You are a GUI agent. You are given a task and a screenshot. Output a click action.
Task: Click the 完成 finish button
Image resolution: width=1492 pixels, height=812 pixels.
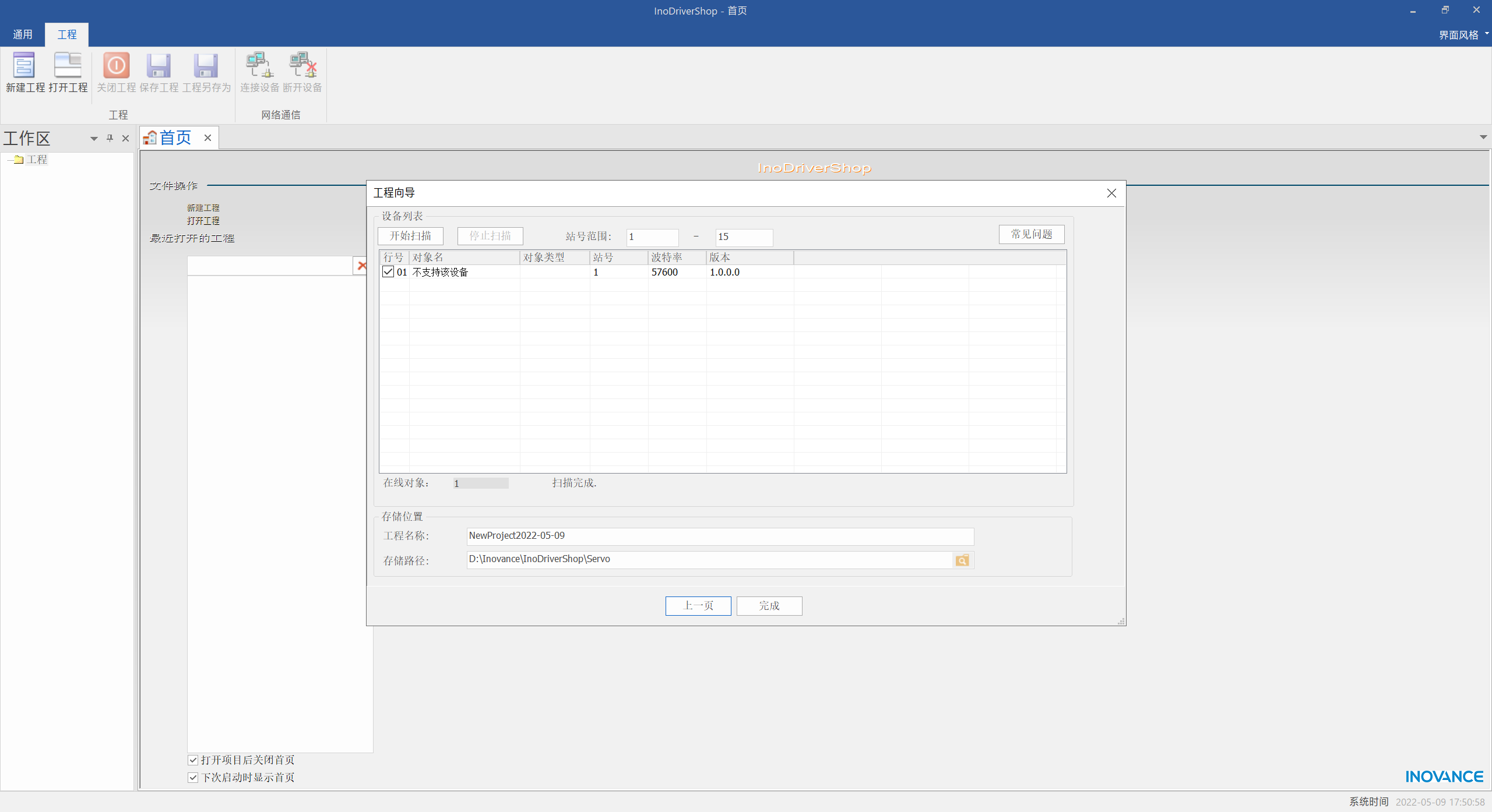pyautogui.click(x=769, y=606)
